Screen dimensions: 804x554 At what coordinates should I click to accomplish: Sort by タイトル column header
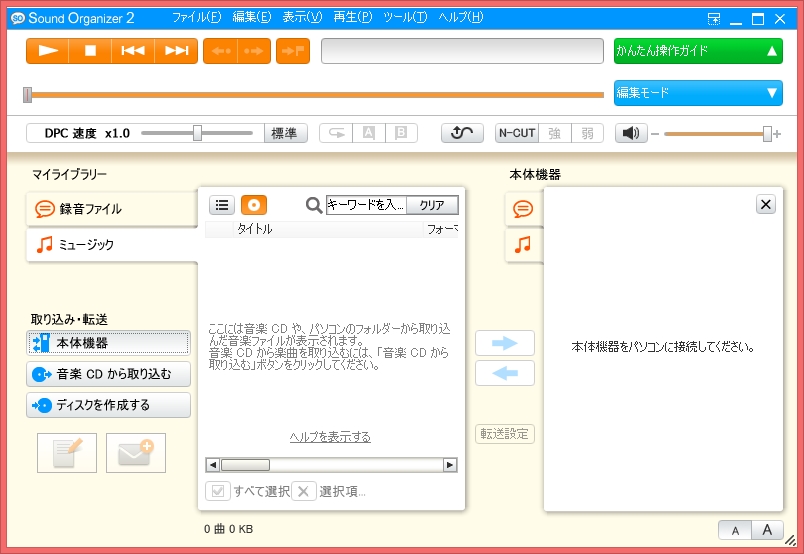[328, 229]
